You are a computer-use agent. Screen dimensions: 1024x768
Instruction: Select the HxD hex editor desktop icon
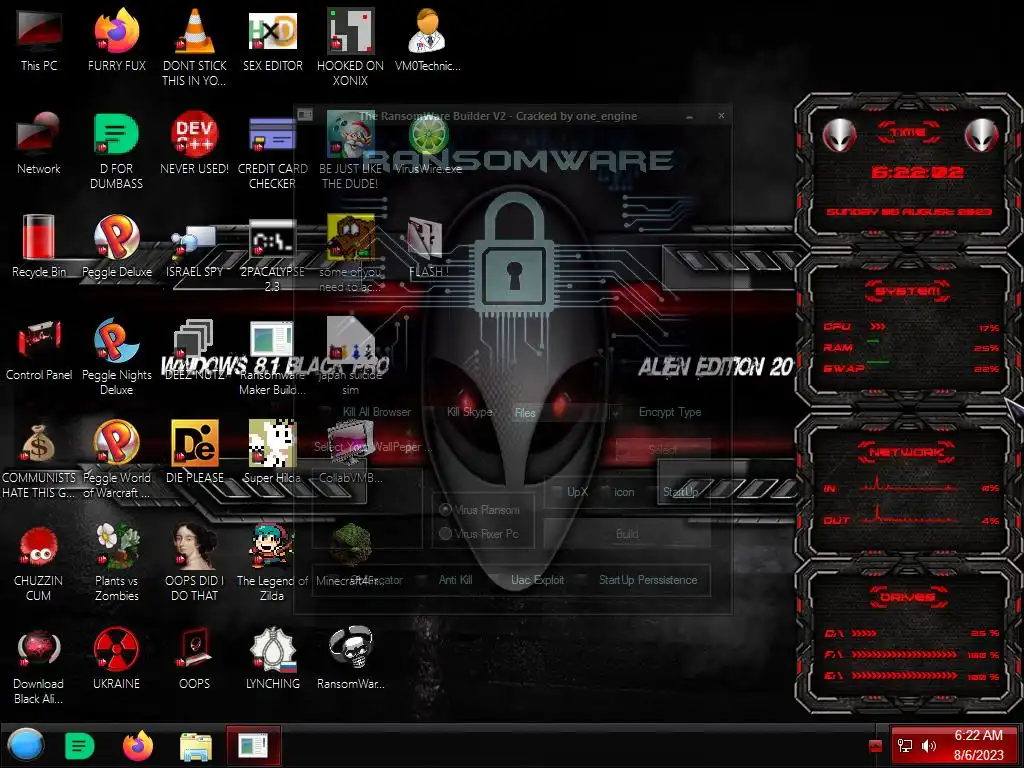(272, 40)
